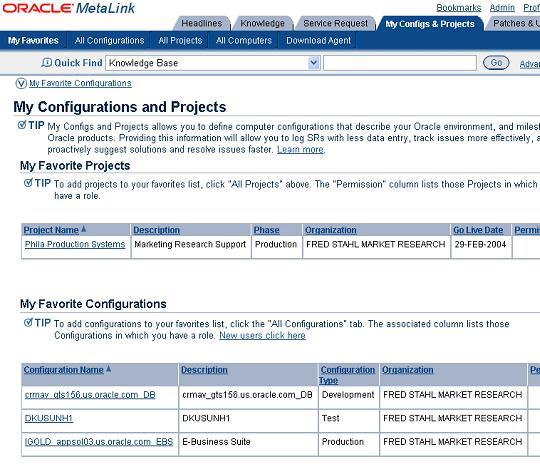This screenshot has height=468, width=540.
Task: Jump to My Favorite Configurations anchor link
Action: tap(80, 83)
